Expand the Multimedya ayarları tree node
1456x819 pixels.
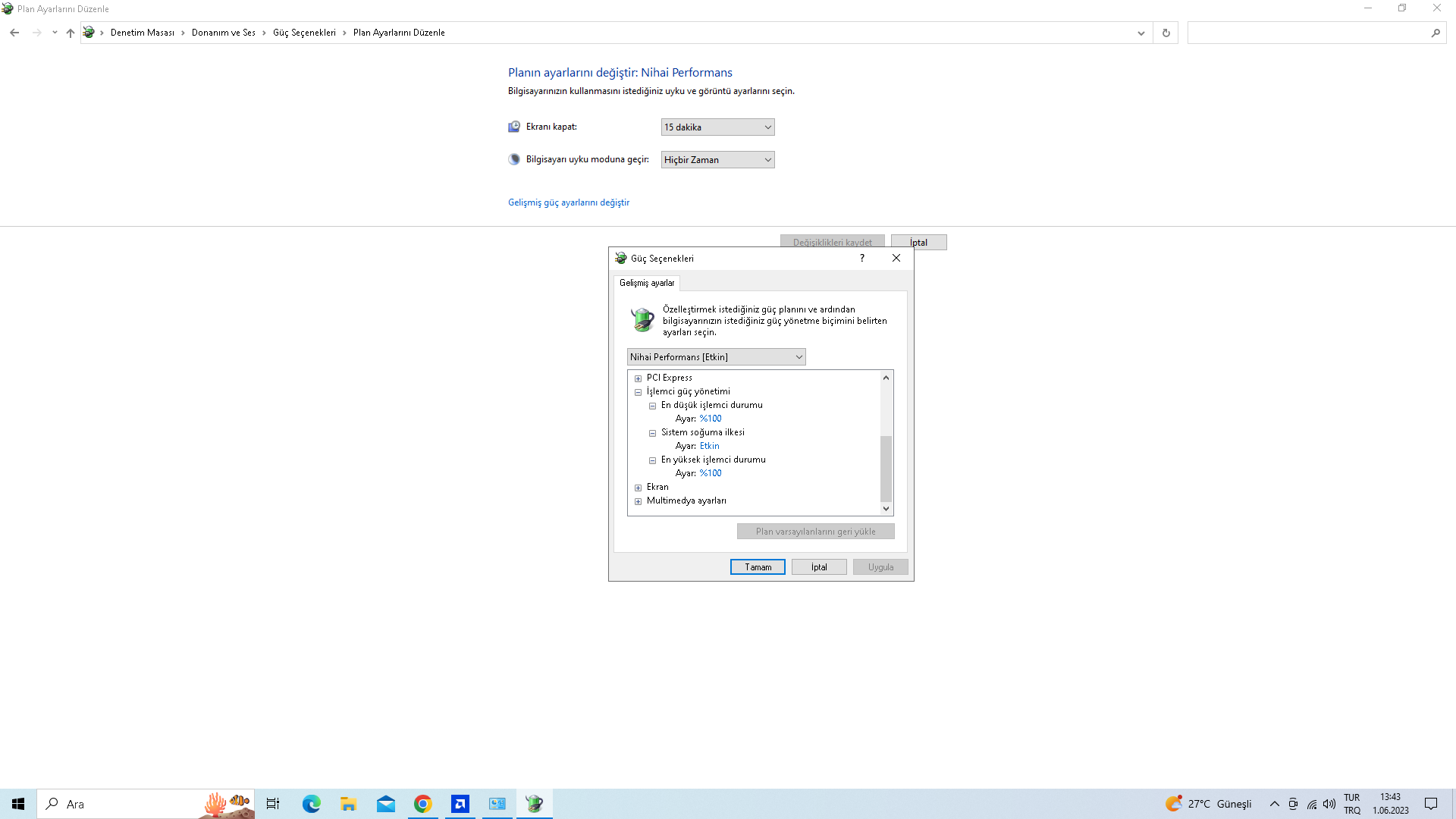pyautogui.click(x=638, y=501)
